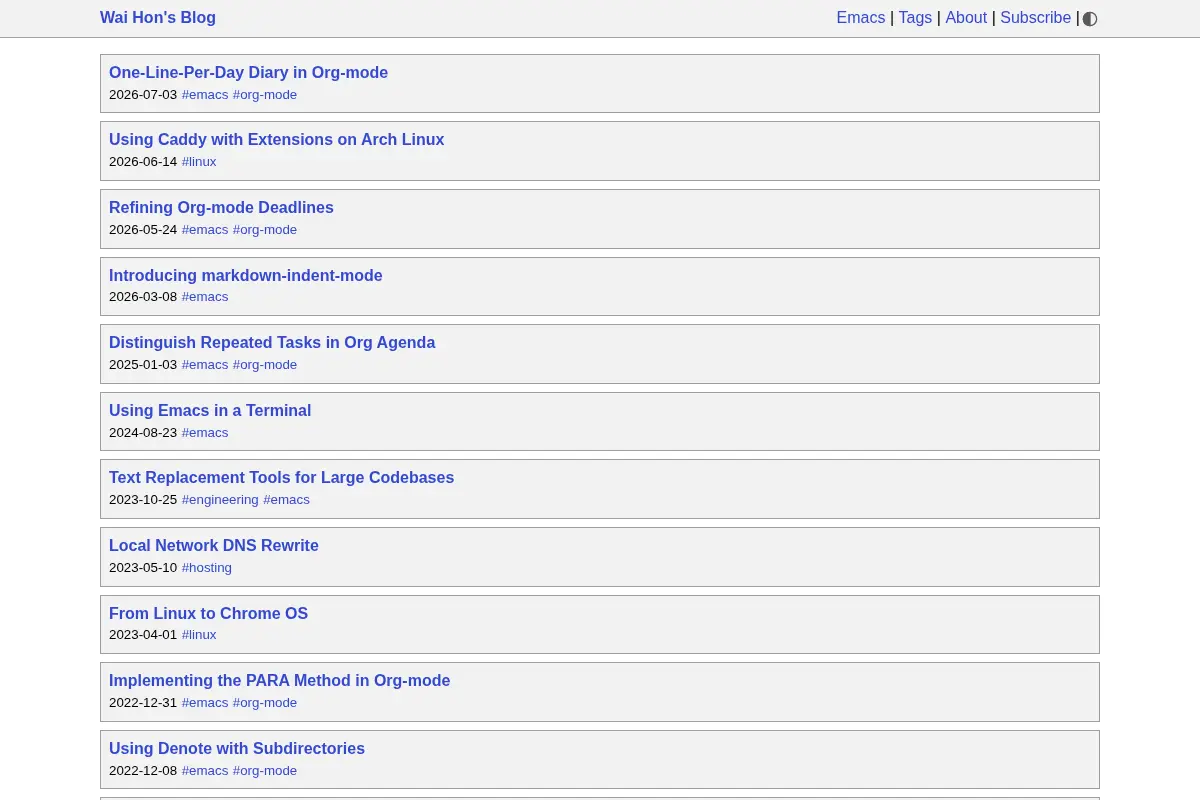Select the #engineering tag
Viewport: 1200px width, 800px height.
coord(220,500)
